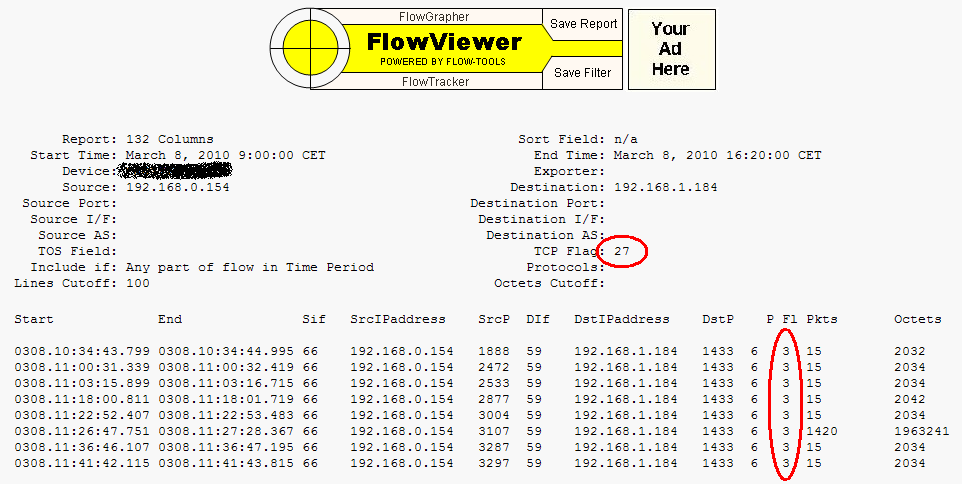Click the Start column header
The height and width of the screenshot is (484, 962).
click(34, 319)
